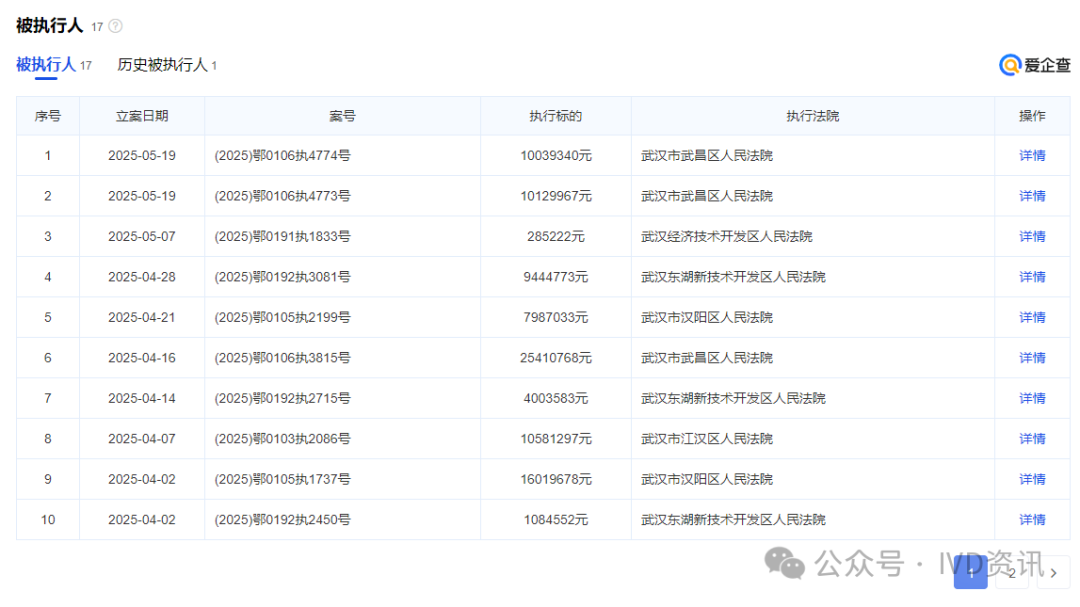Select case number (2025)鄂0192执3081号
Screen dimensions: 1080x607
point(282,277)
